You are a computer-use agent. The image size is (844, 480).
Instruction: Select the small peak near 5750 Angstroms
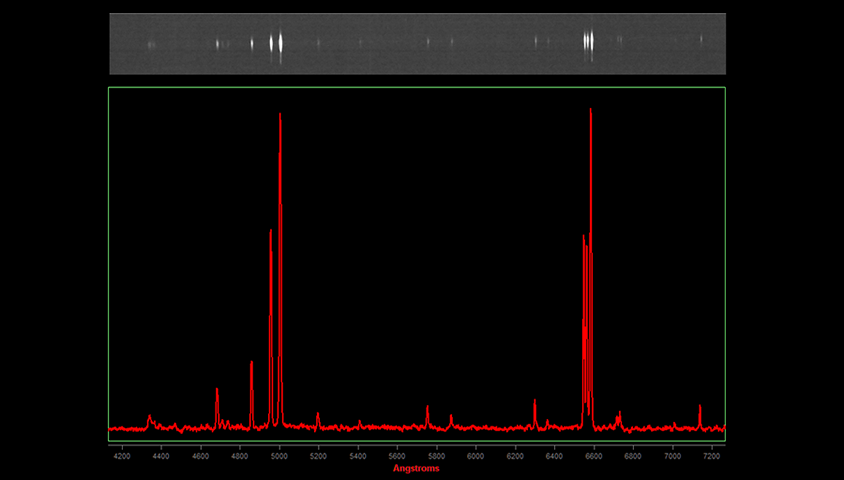pos(427,407)
